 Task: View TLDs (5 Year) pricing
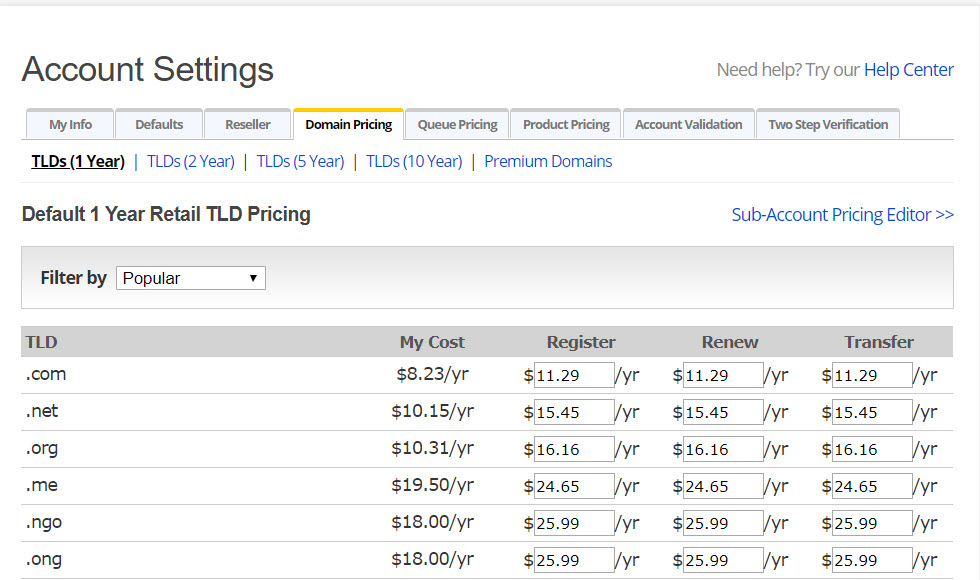(x=300, y=161)
